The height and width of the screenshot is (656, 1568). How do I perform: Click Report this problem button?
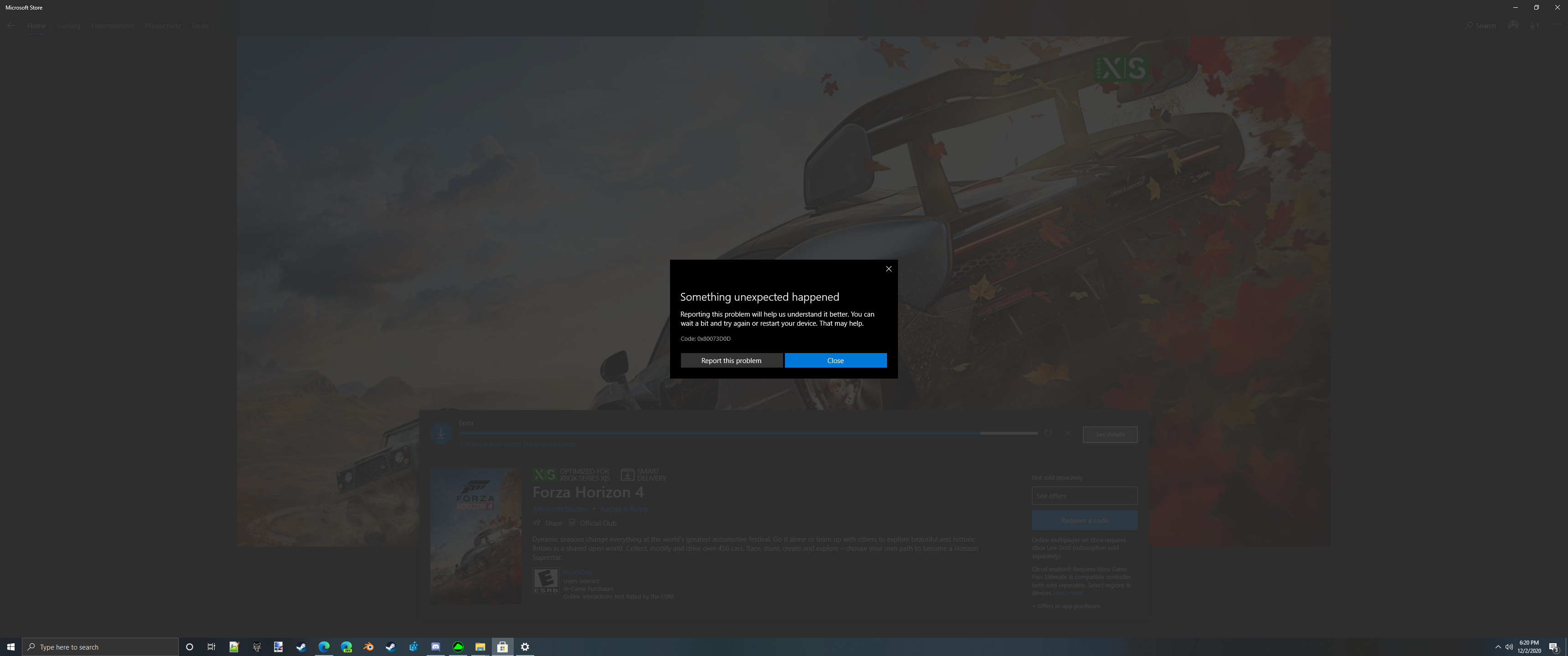[731, 360]
